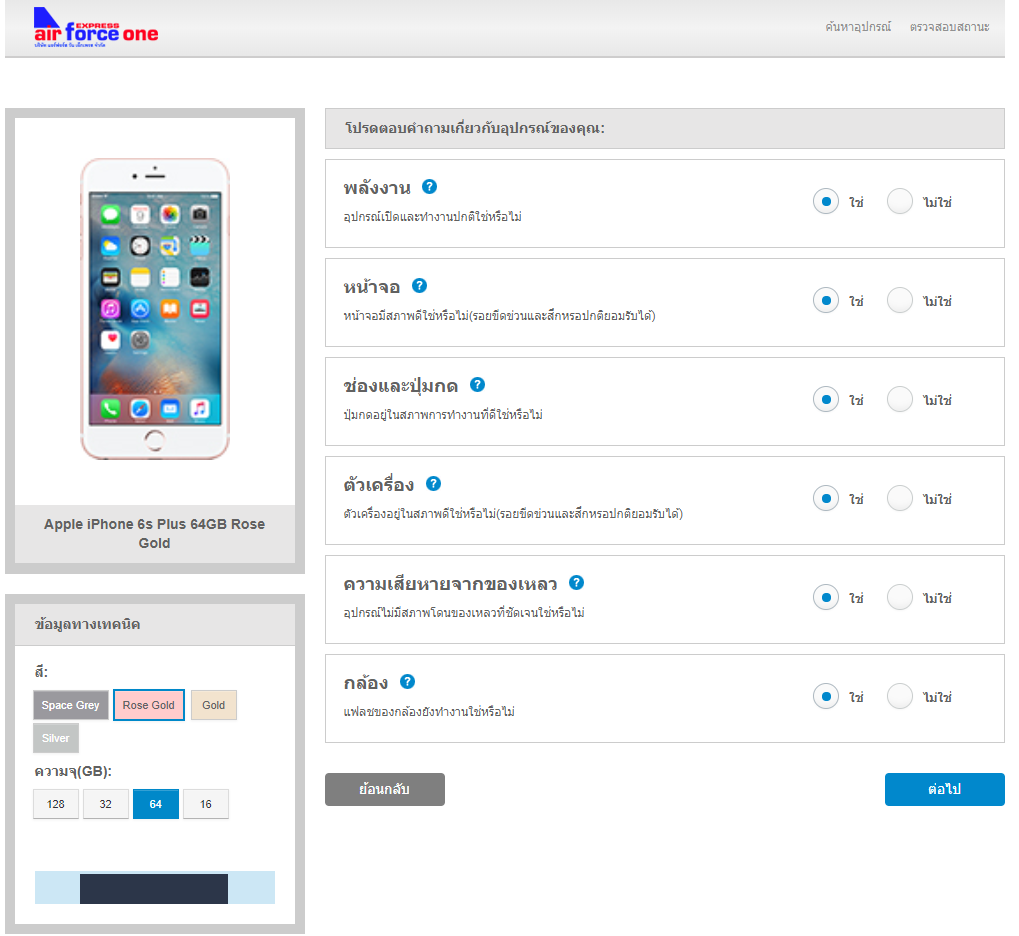This screenshot has width=1019, height=936.
Task: Click the help icon next to พลังงาน
Action: pyautogui.click(x=430, y=187)
